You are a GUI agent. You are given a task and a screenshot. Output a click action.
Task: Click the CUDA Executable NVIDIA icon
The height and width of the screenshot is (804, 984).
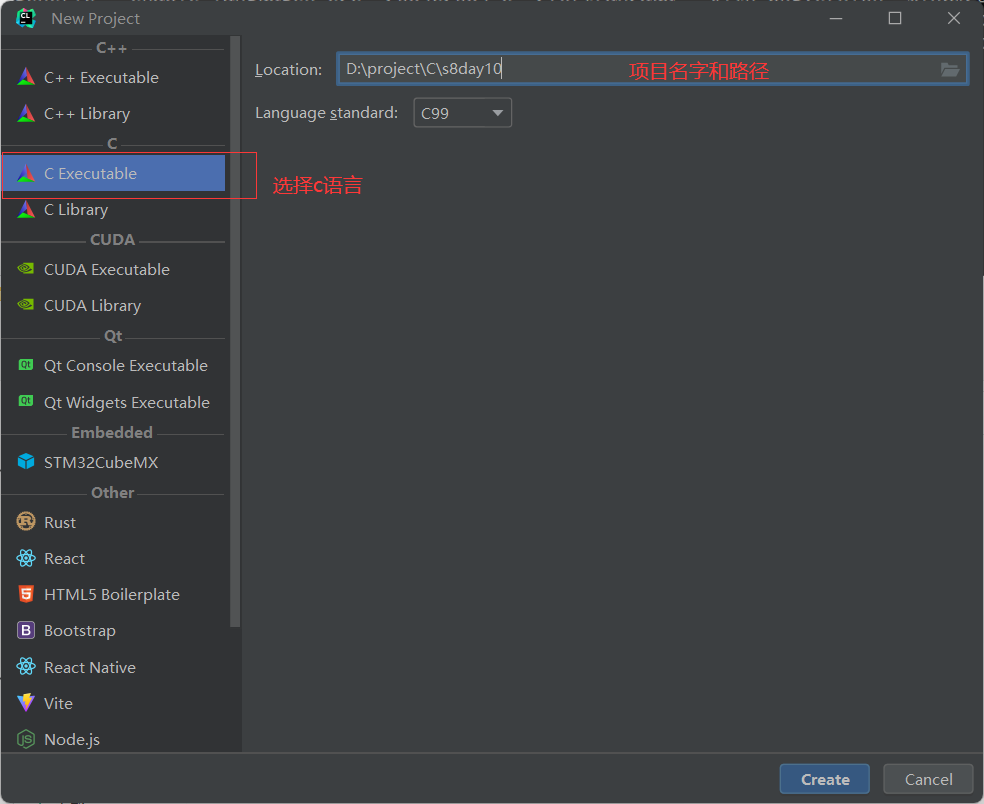click(26, 269)
